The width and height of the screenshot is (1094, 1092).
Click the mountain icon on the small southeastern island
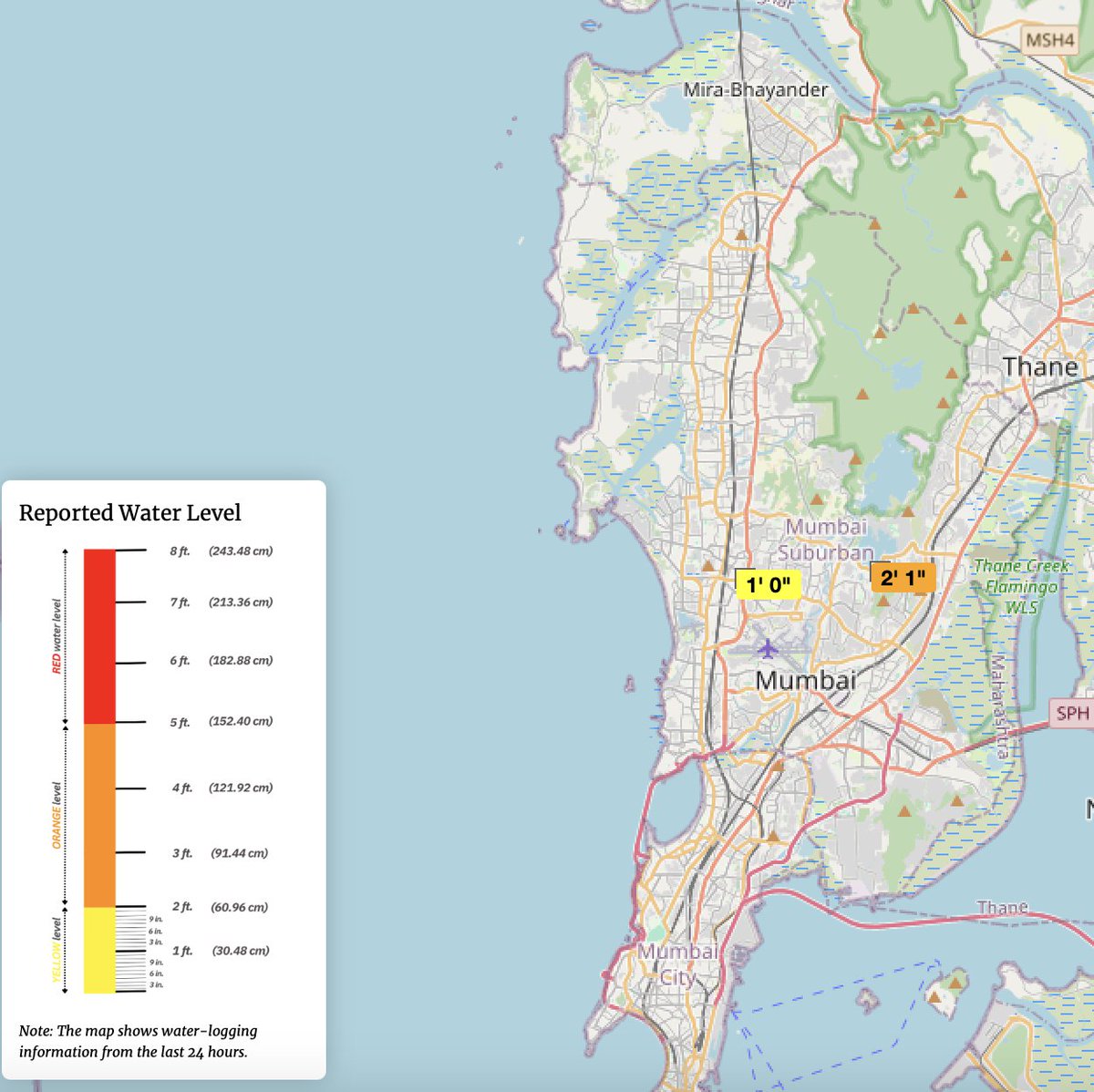(x=955, y=984)
